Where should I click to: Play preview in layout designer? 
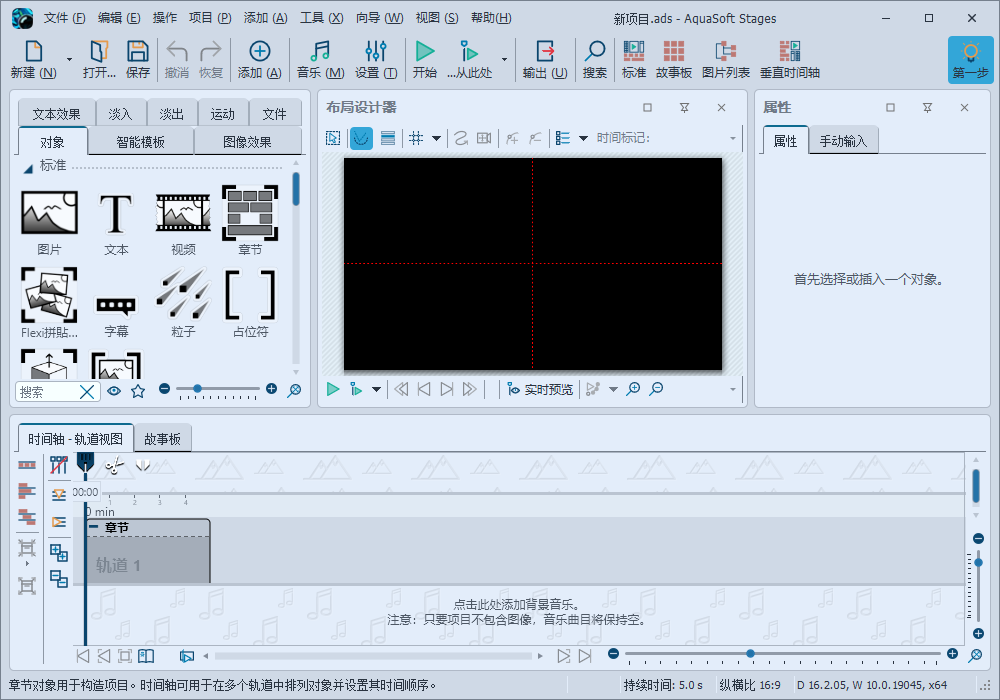click(x=333, y=389)
